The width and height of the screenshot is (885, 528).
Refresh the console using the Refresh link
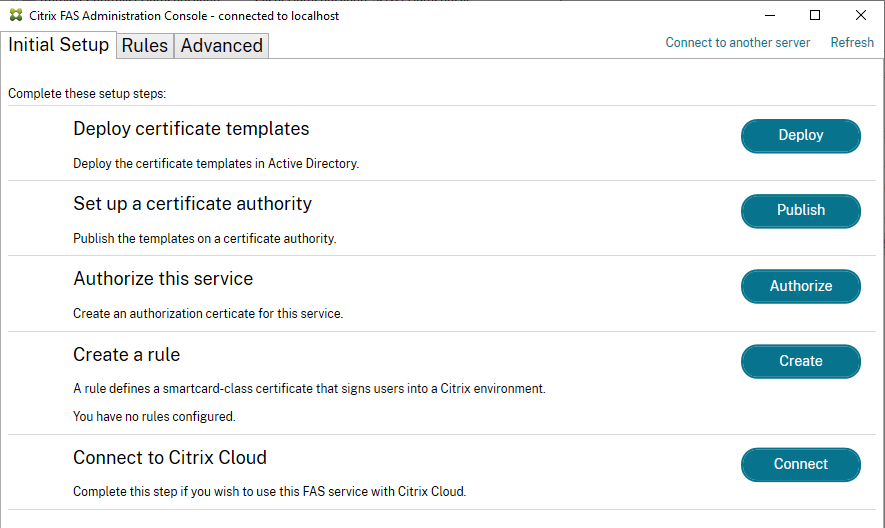[x=852, y=42]
